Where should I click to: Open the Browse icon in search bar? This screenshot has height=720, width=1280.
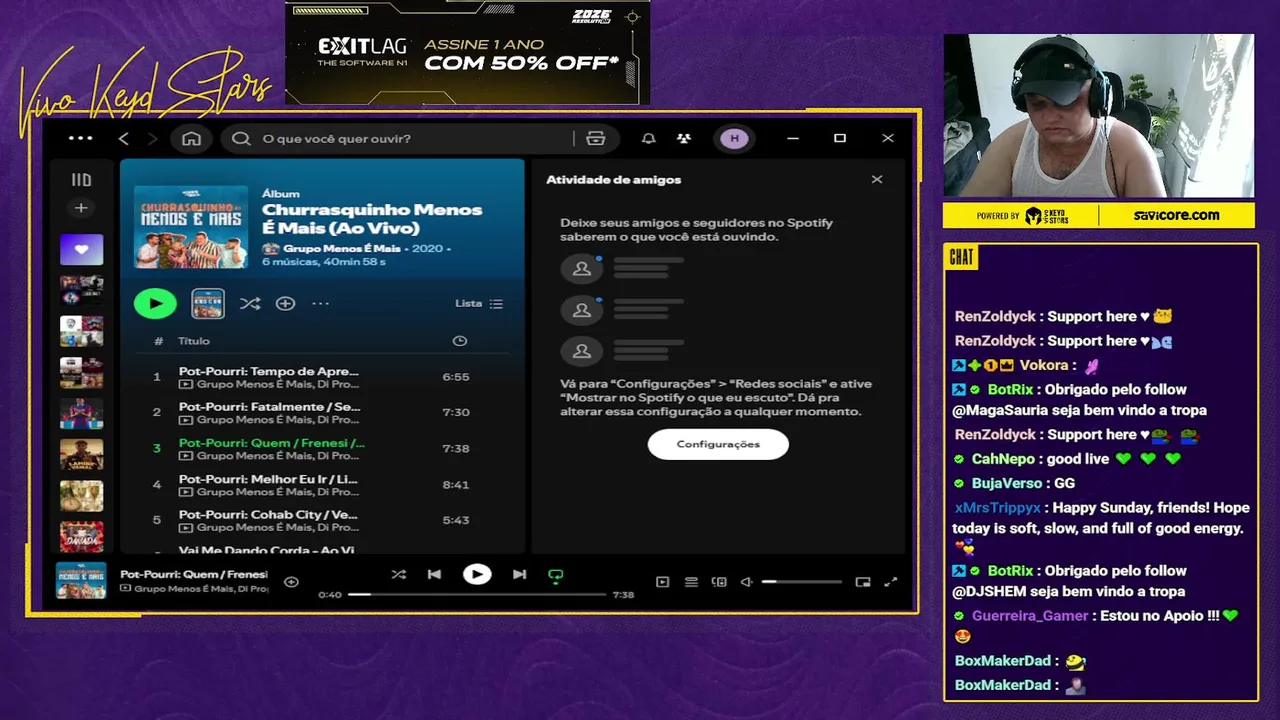click(x=596, y=138)
